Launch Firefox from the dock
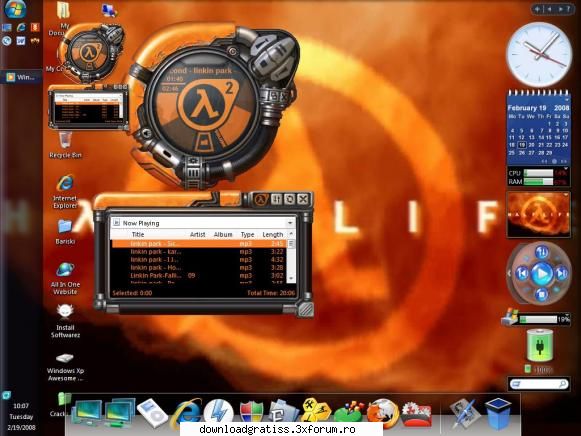This screenshot has width=581, height=436. 383,413
